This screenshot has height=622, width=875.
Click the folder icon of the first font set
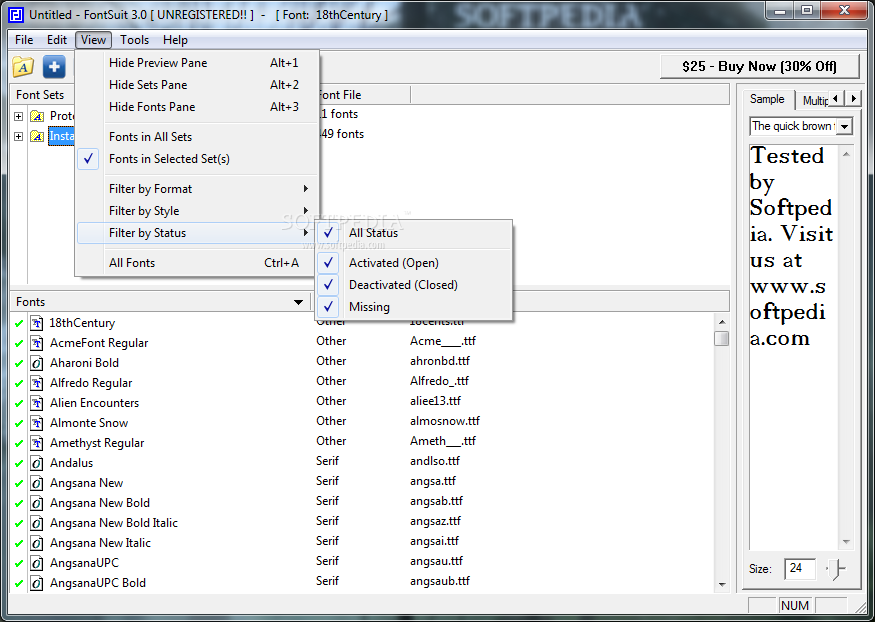coord(37,116)
